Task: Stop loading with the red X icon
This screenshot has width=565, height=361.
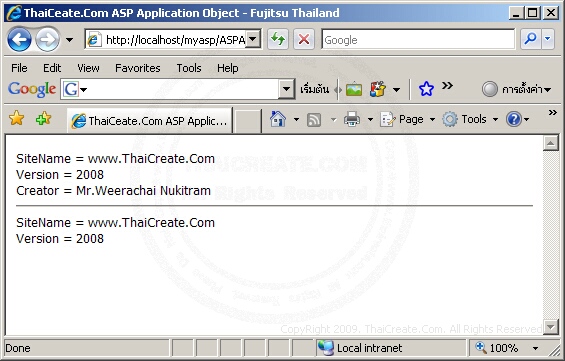Action: [x=304, y=39]
